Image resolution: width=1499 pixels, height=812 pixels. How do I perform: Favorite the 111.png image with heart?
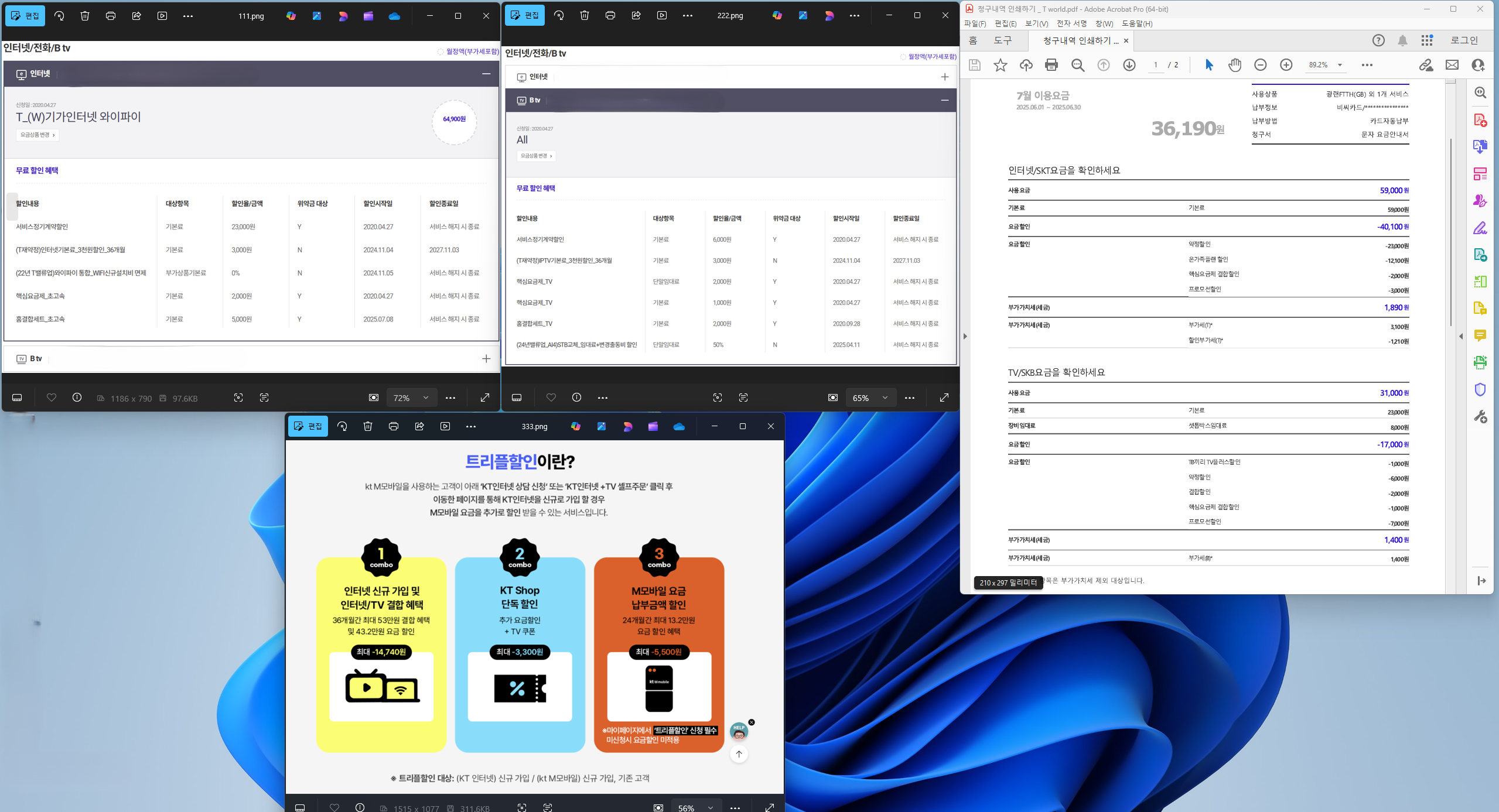point(52,398)
